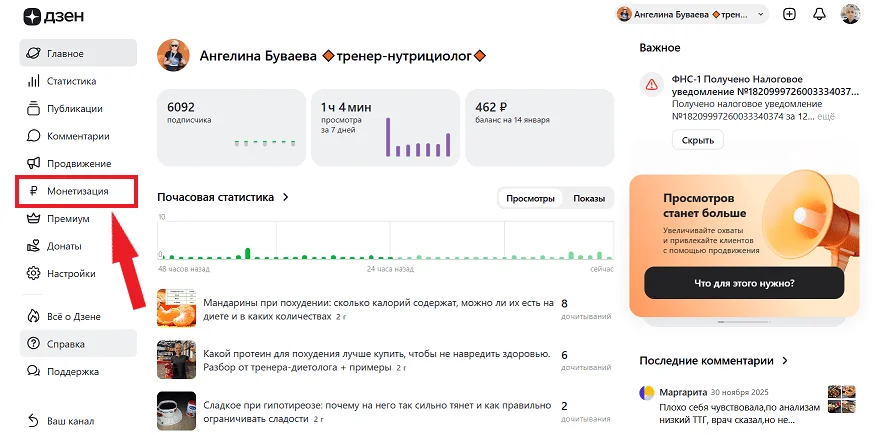Click the Публикации stack icon
This screenshot has height=435, width=883.
pos(34,109)
